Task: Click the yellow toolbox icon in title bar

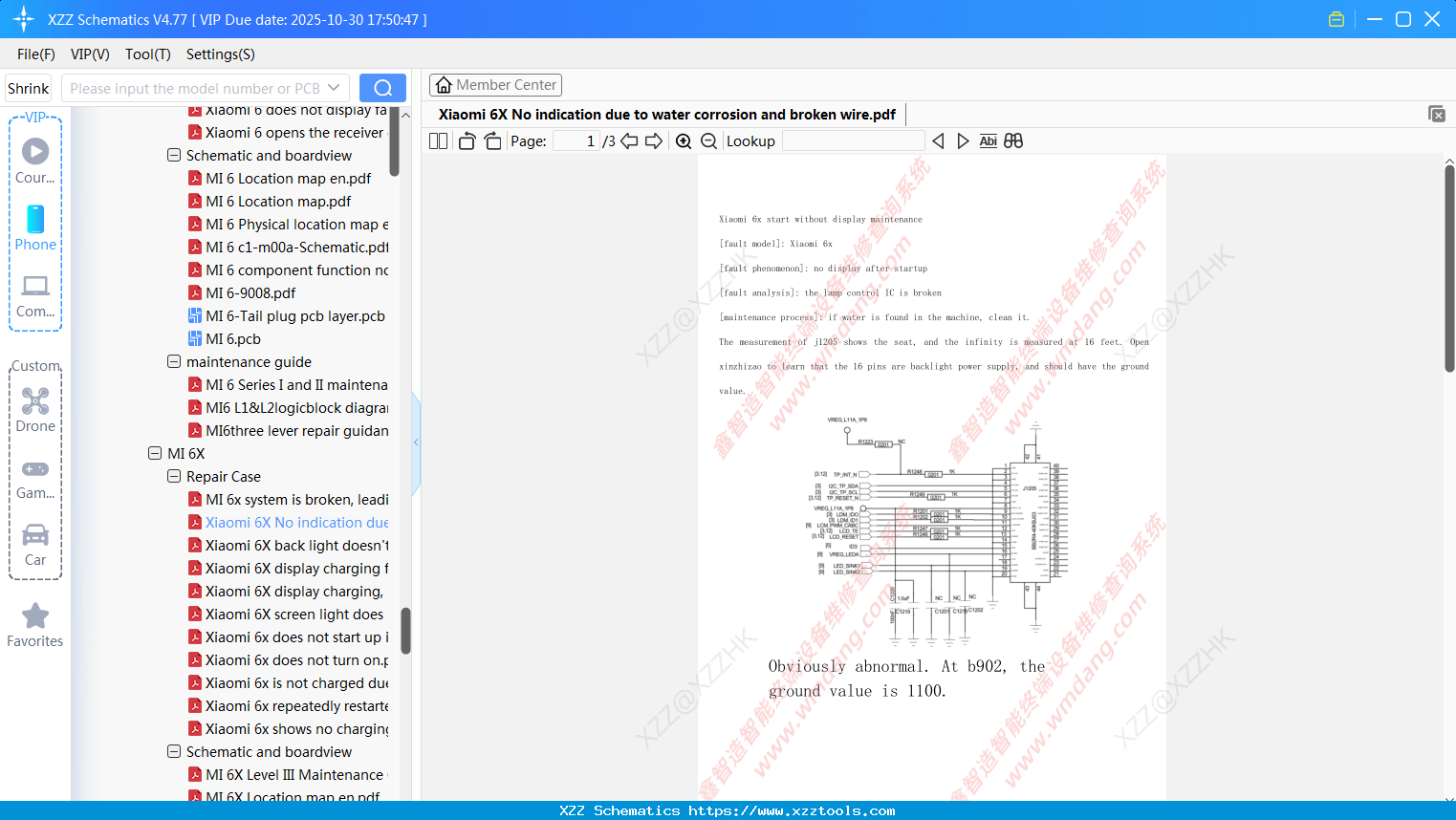Action: (1336, 19)
